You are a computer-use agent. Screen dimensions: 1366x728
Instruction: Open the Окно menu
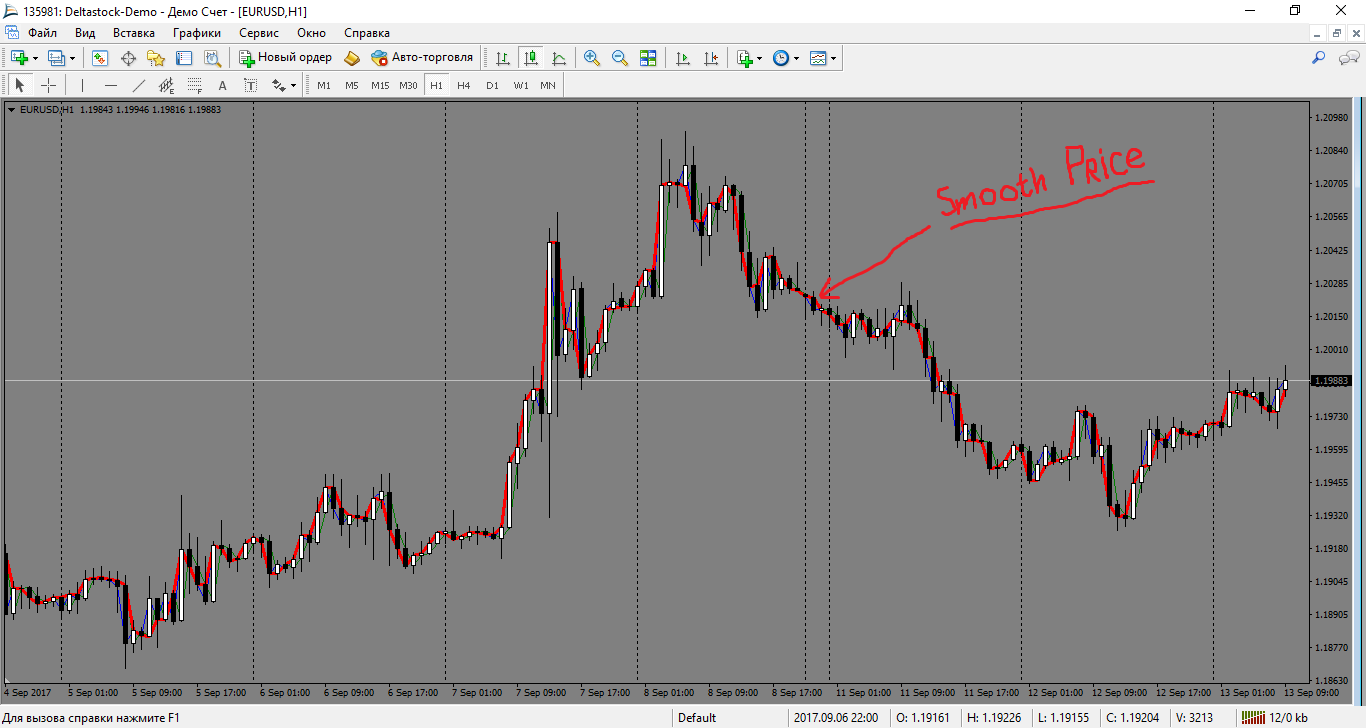pyautogui.click(x=311, y=33)
